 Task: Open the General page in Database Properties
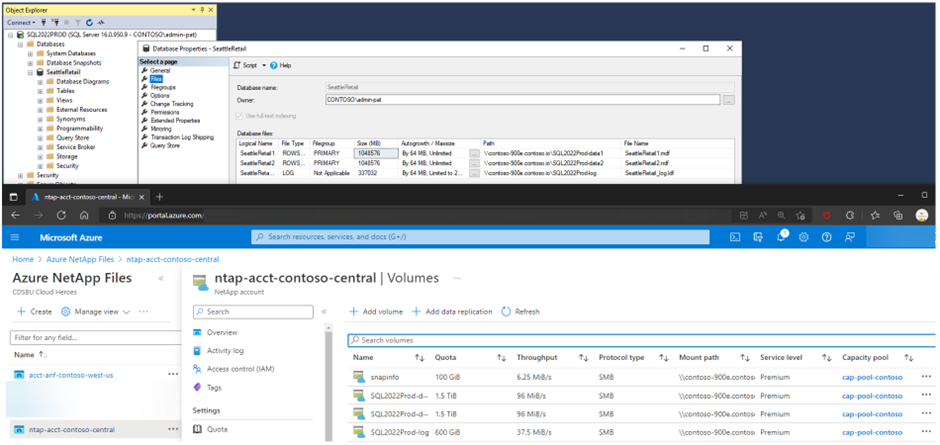pos(160,70)
